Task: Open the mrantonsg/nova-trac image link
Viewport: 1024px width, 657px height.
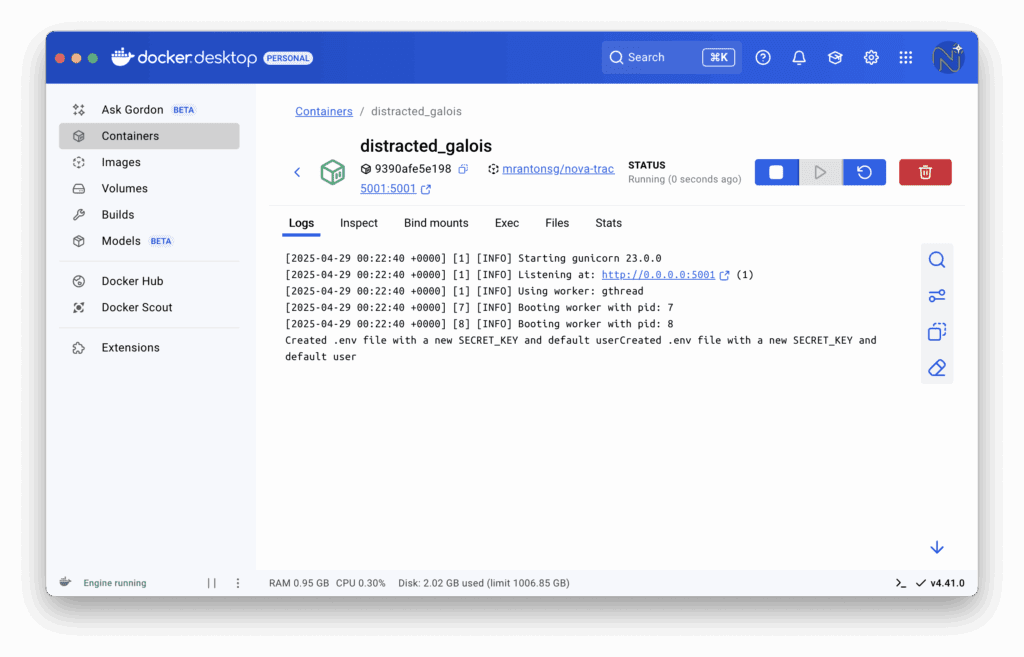Action: pos(558,169)
